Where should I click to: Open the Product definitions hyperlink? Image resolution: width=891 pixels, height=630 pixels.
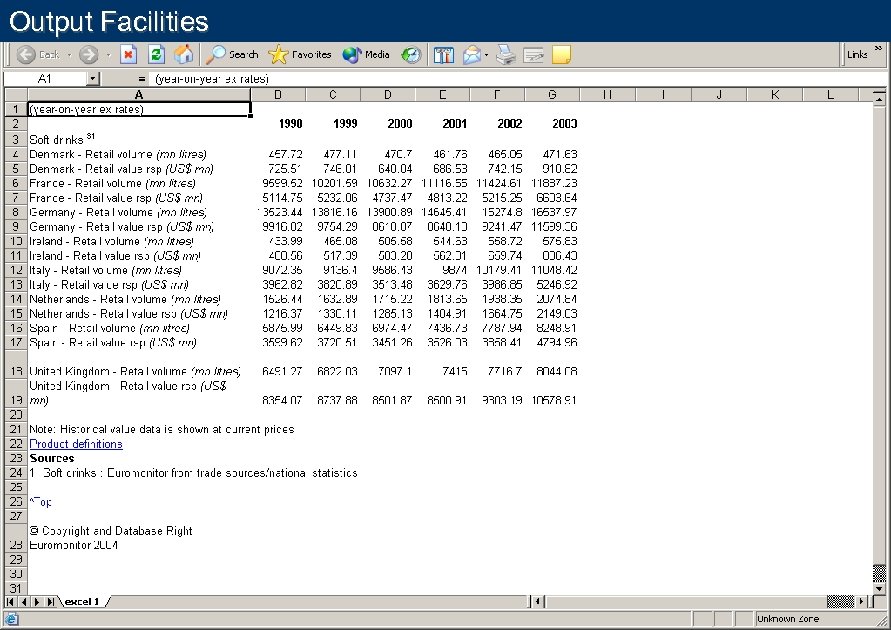(75, 443)
